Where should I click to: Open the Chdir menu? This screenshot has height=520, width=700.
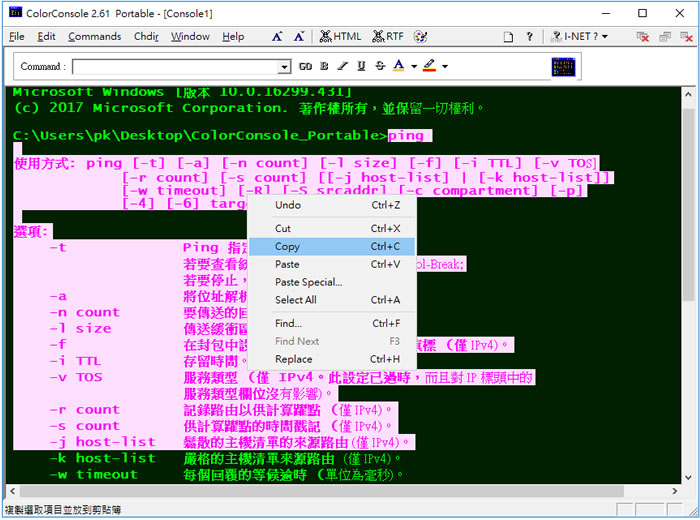pos(146,37)
